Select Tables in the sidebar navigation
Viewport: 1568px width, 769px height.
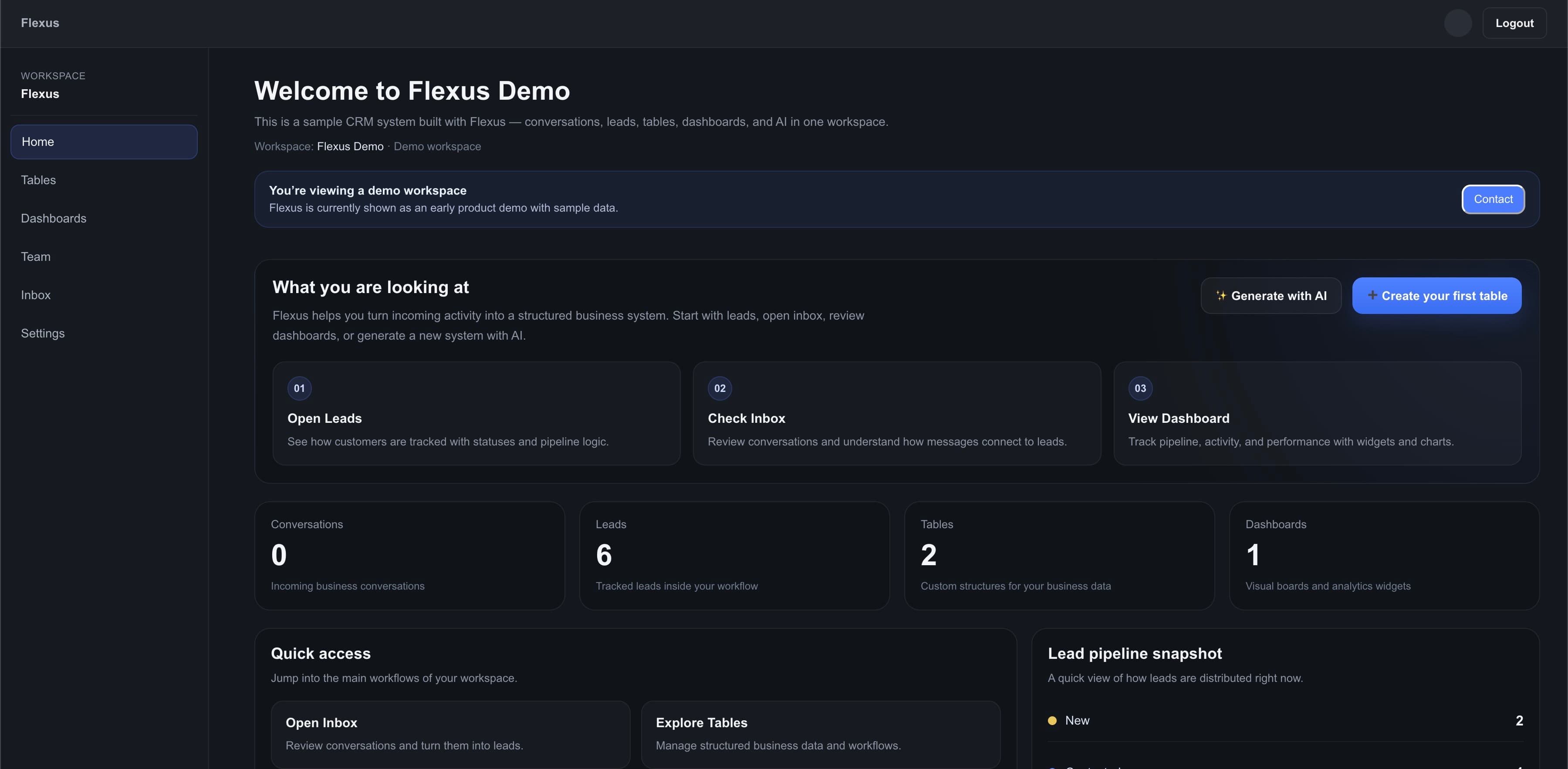(104, 179)
